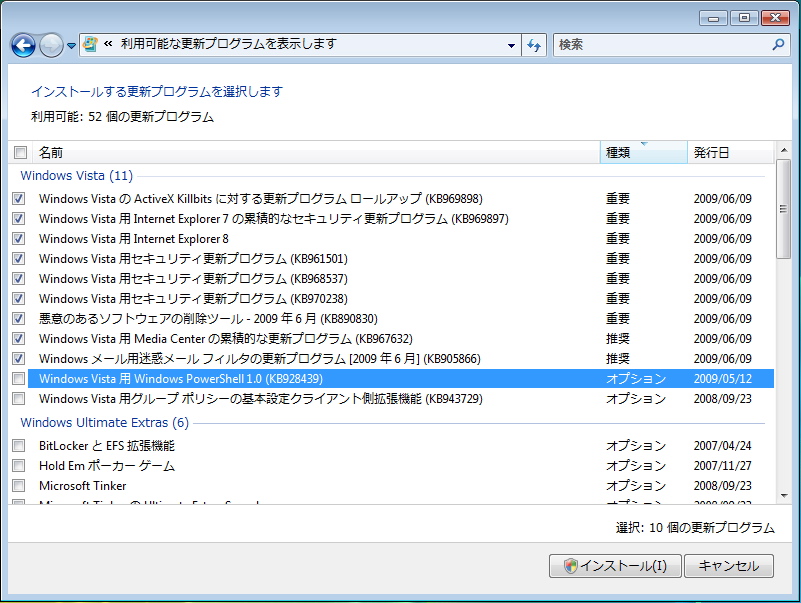Sort the list by 名前 column
Viewport: 801px width, 603px height.
[317, 152]
